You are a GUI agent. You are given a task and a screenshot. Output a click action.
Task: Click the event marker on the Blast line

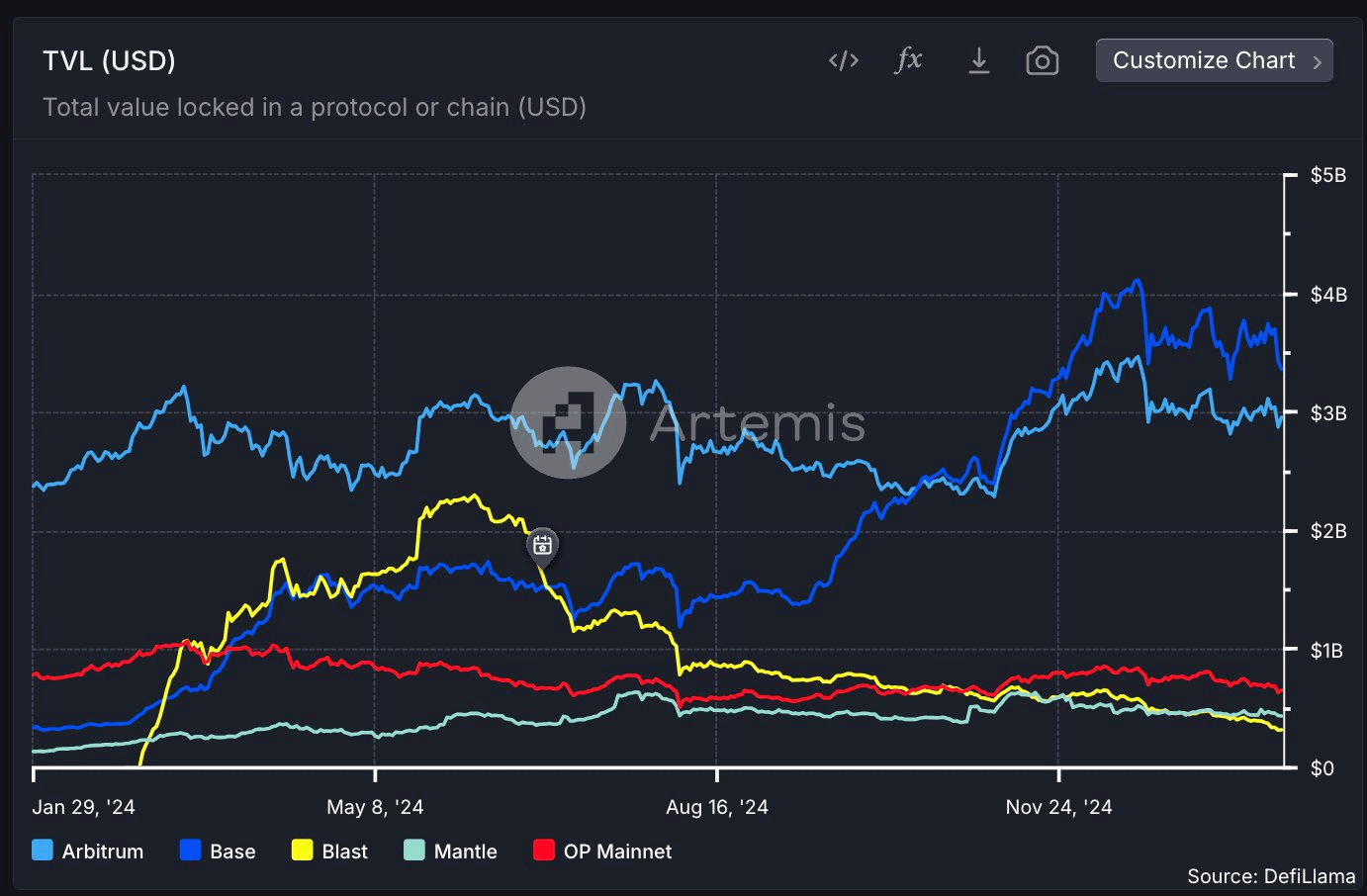coord(542,545)
